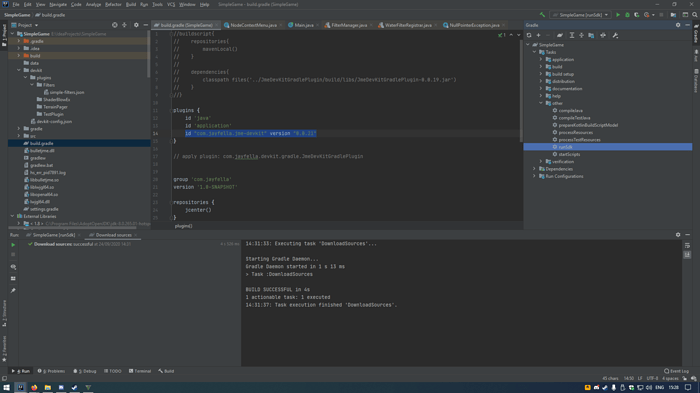Open Run panel gear settings
The image size is (700, 393).
(x=678, y=235)
